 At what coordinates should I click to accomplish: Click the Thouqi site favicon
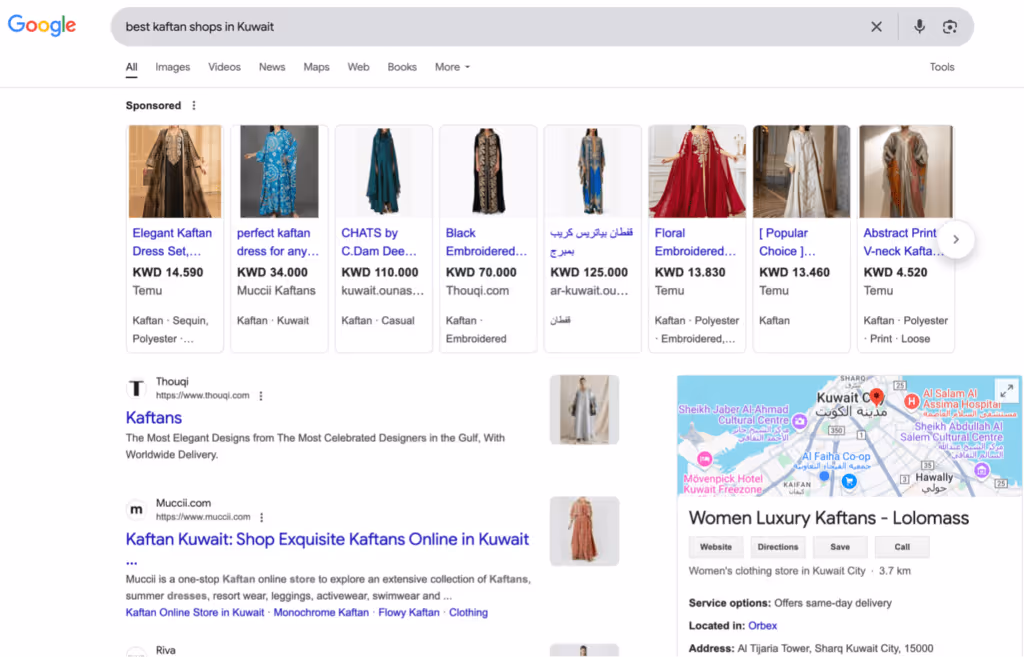pyautogui.click(x=136, y=388)
